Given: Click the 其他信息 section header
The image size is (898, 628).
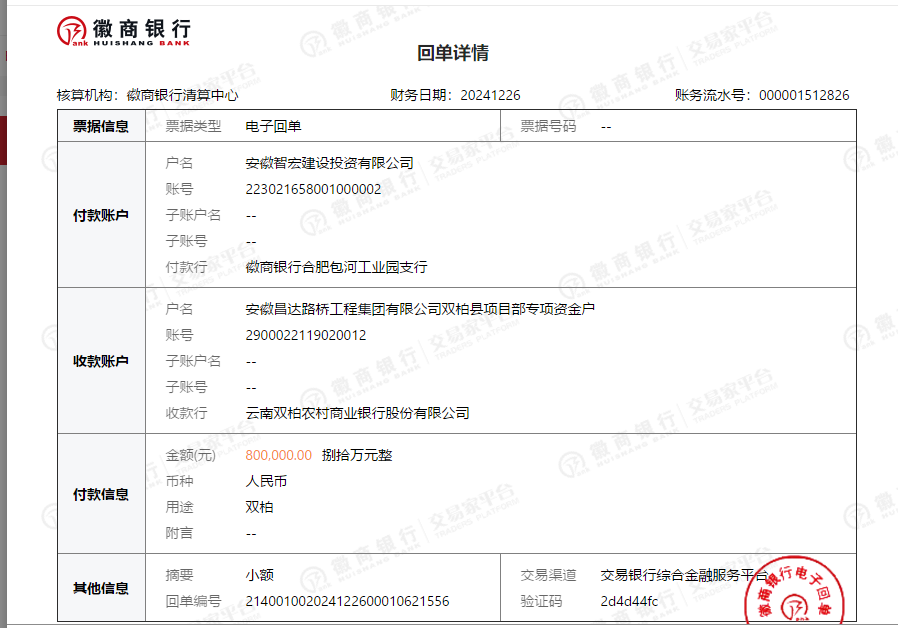Looking at the screenshot, I should [101, 588].
